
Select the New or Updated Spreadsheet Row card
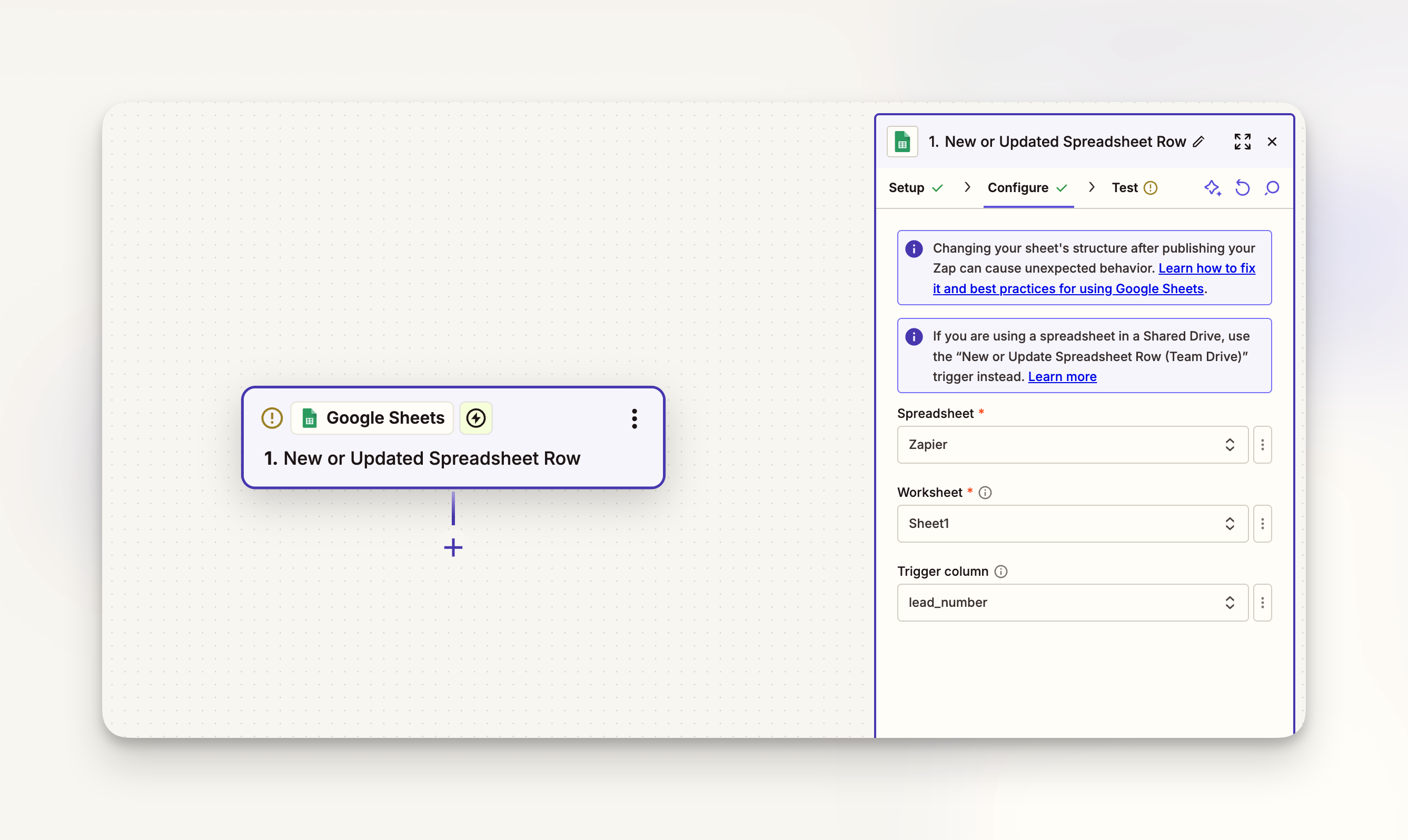[430, 458]
